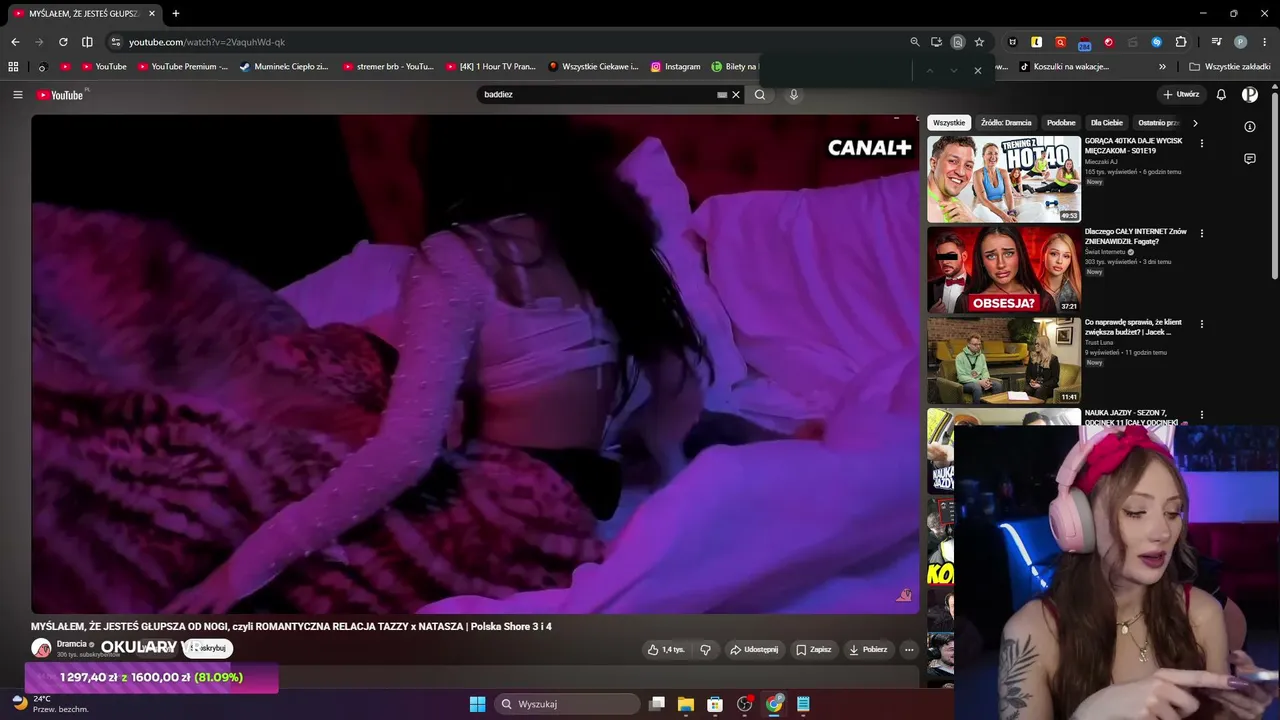This screenshot has width=1280, height=720.
Task: Open the Windows Start menu
Action: pyautogui.click(x=477, y=704)
